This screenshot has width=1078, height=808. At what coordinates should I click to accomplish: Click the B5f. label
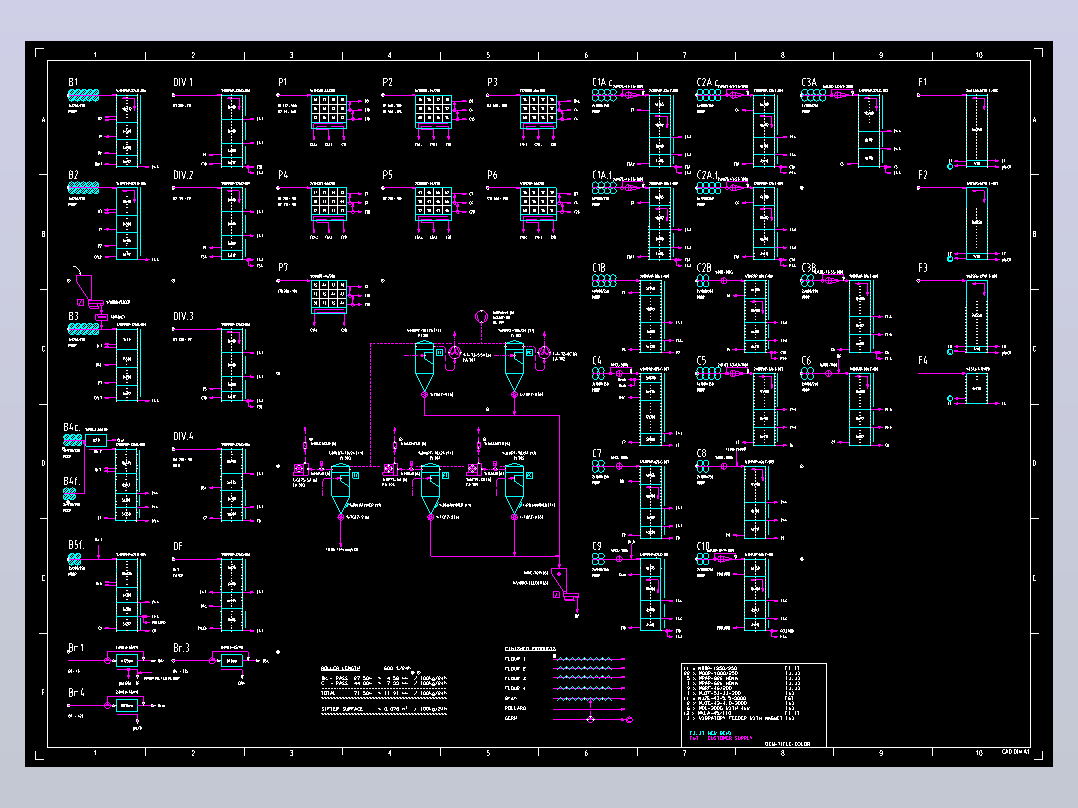76,545
